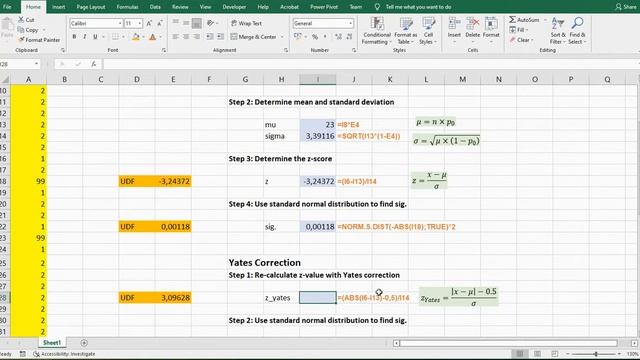
Task: Click the Share button
Action: (x=626, y=7)
